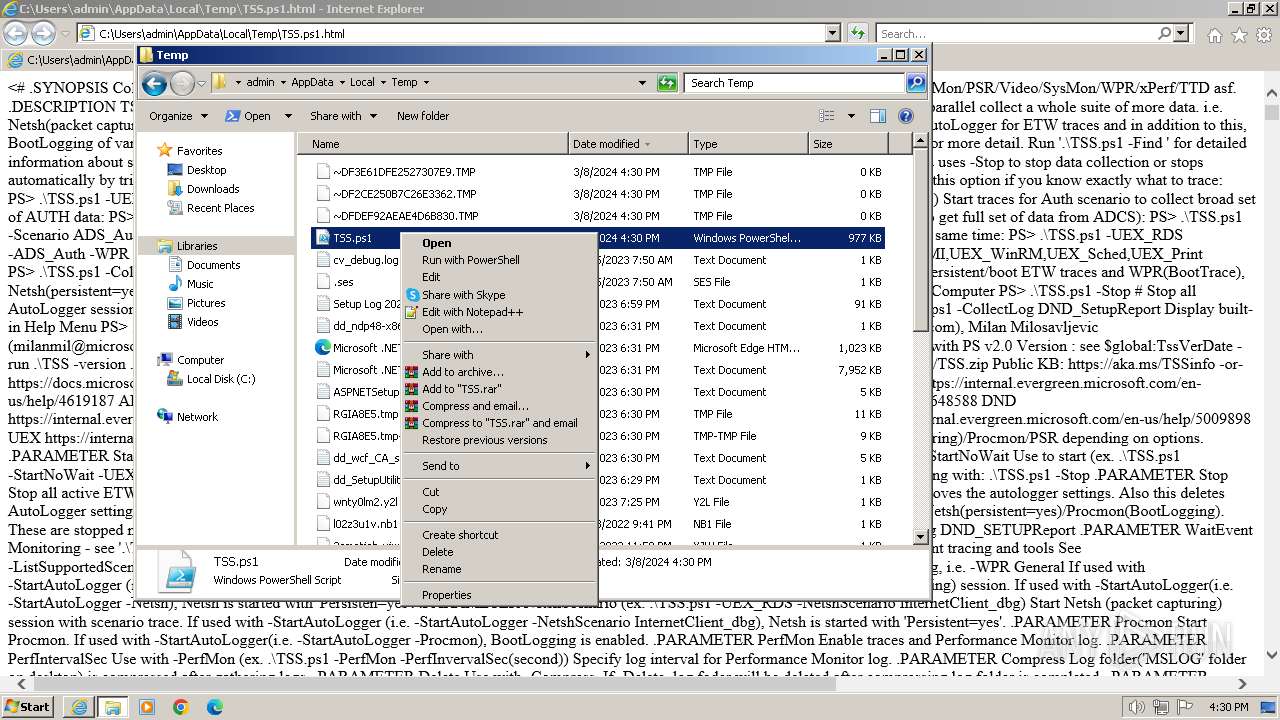
Task: Sort by Size column header
Action: click(846, 144)
